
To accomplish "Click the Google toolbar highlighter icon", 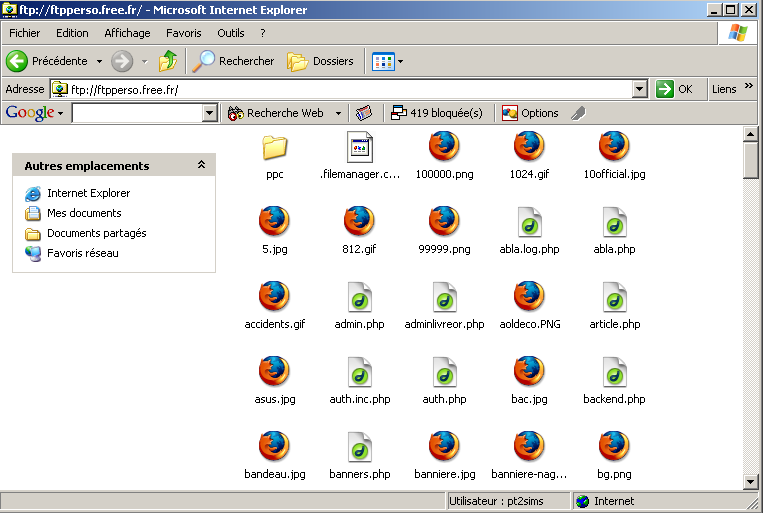I will click(x=578, y=113).
